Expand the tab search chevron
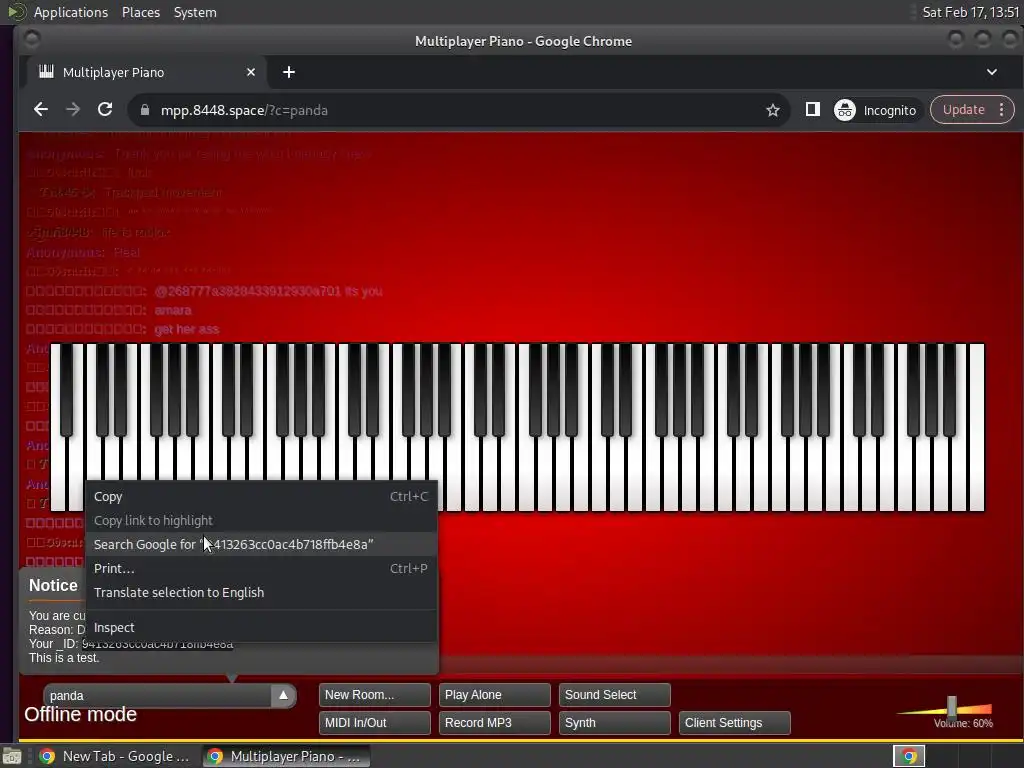 pos(991,72)
